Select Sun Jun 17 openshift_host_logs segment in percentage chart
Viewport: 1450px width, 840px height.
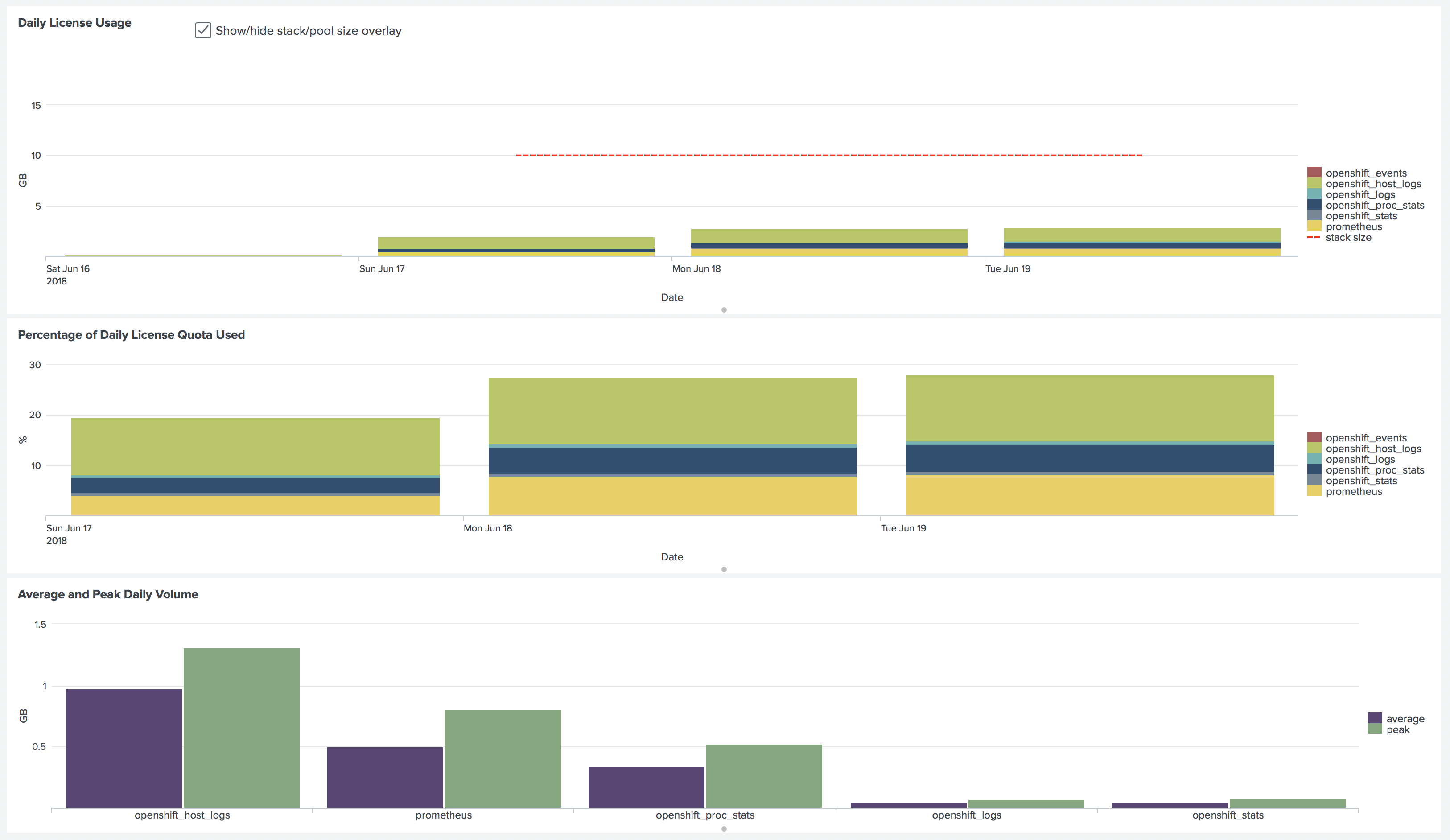255,446
